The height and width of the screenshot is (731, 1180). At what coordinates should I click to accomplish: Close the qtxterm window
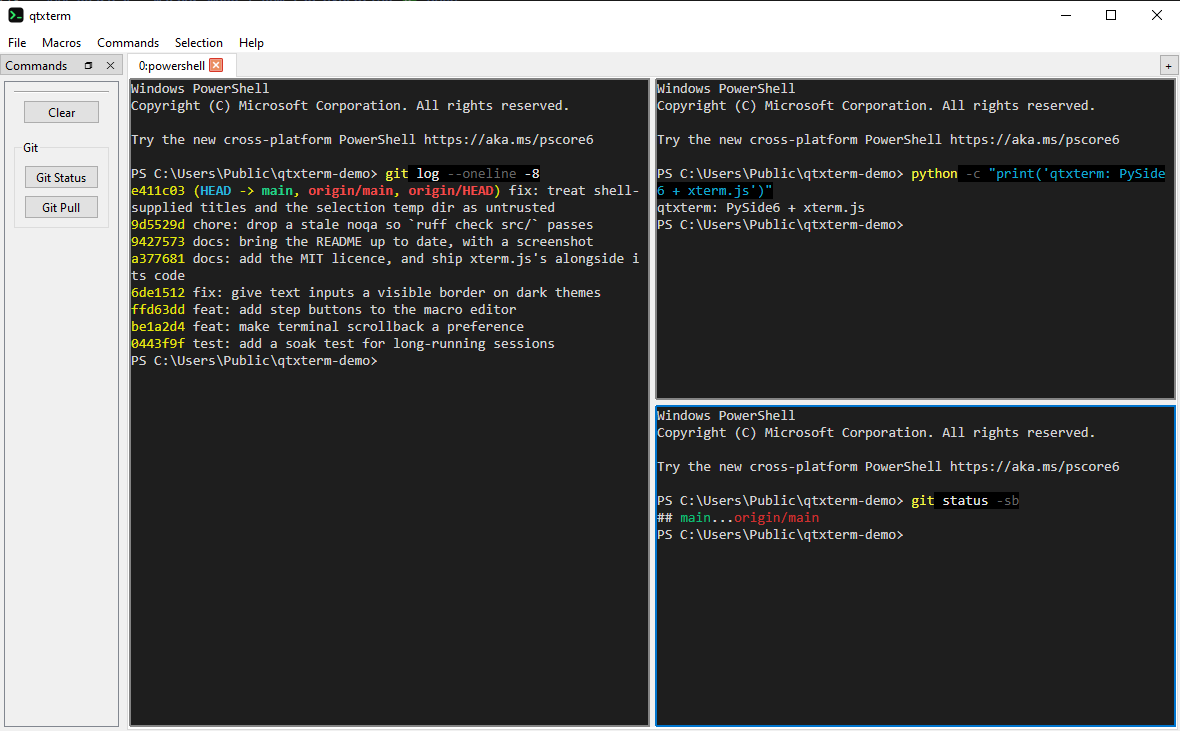click(x=1157, y=15)
